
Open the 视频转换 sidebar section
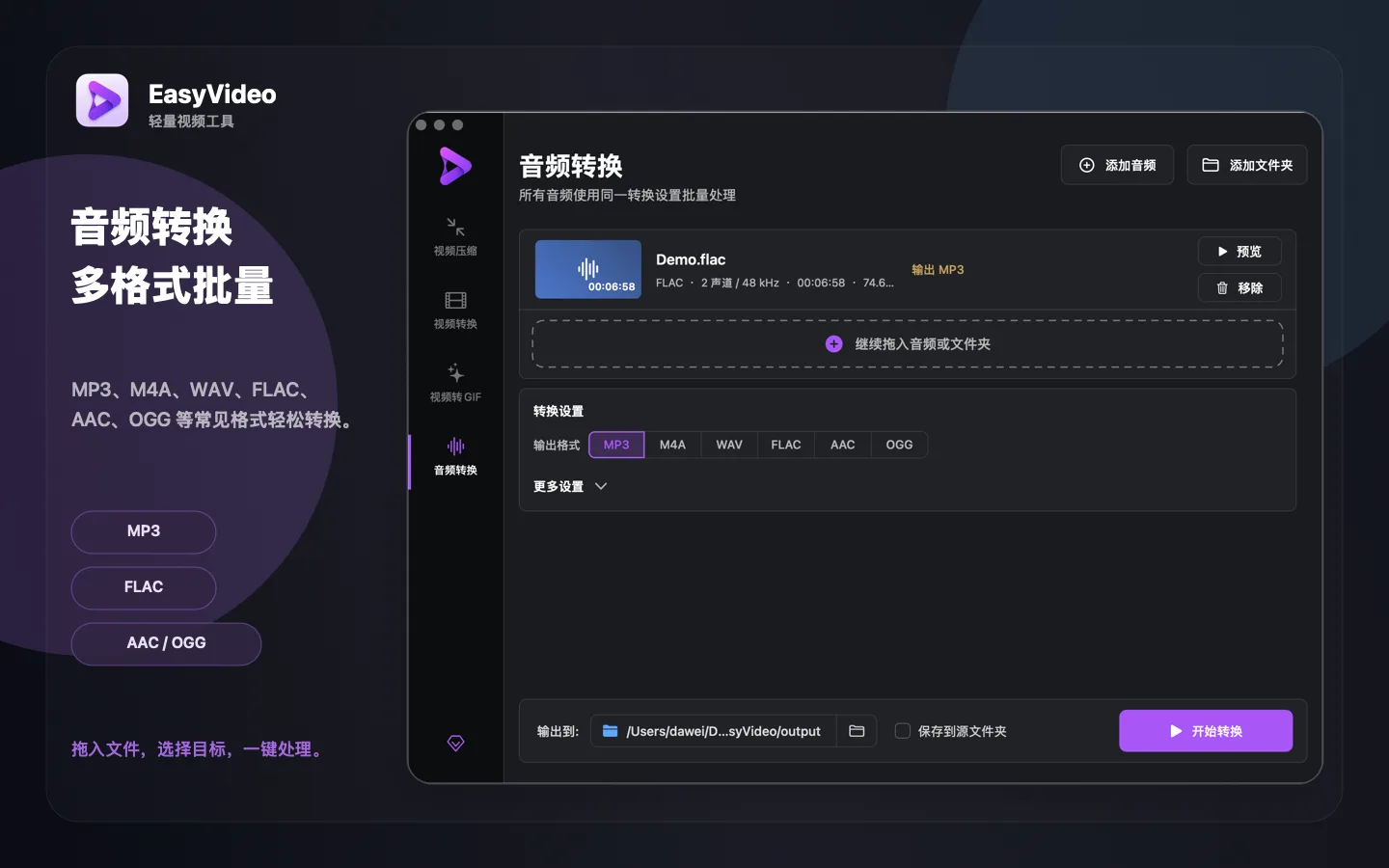click(x=455, y=310)
